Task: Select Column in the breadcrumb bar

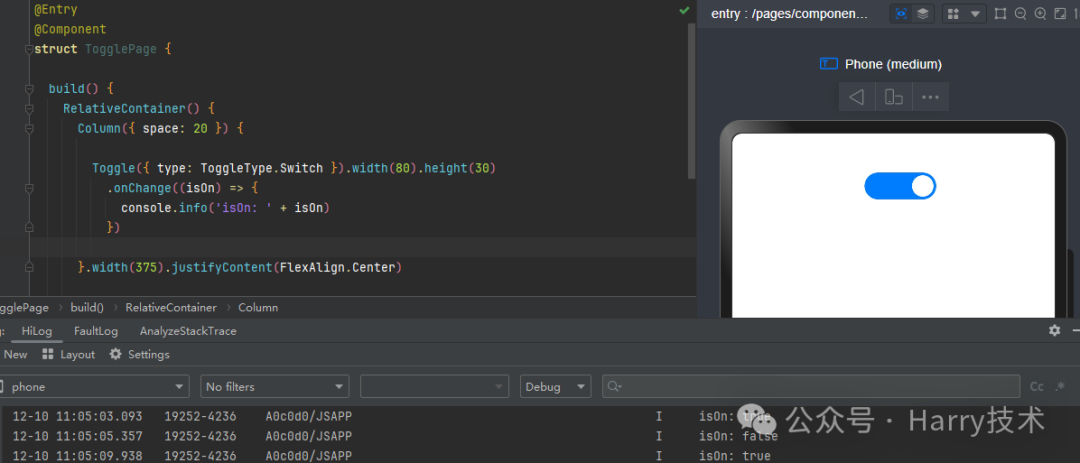Action: (258, 307)
